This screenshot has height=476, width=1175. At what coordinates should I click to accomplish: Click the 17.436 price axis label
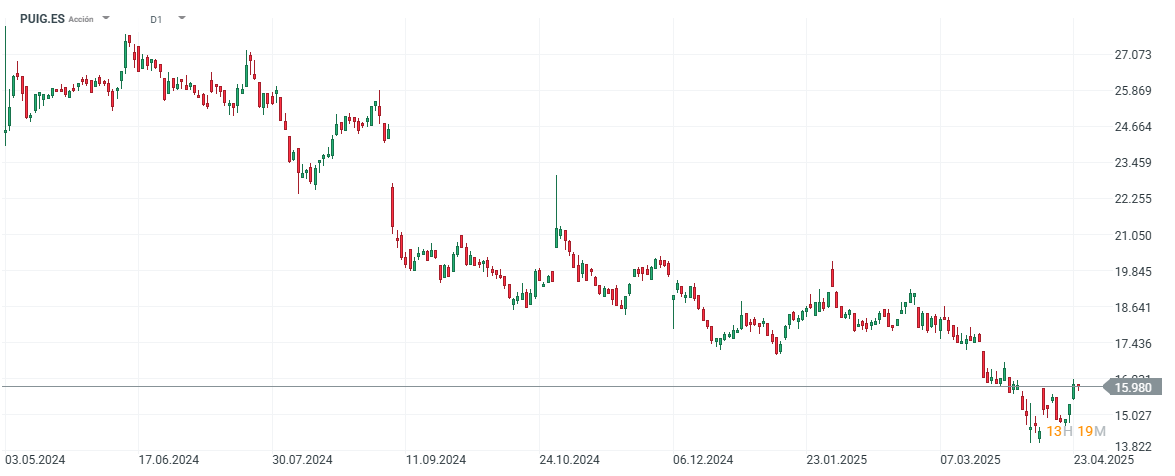pyautogui.click(x=1134, y=344)
